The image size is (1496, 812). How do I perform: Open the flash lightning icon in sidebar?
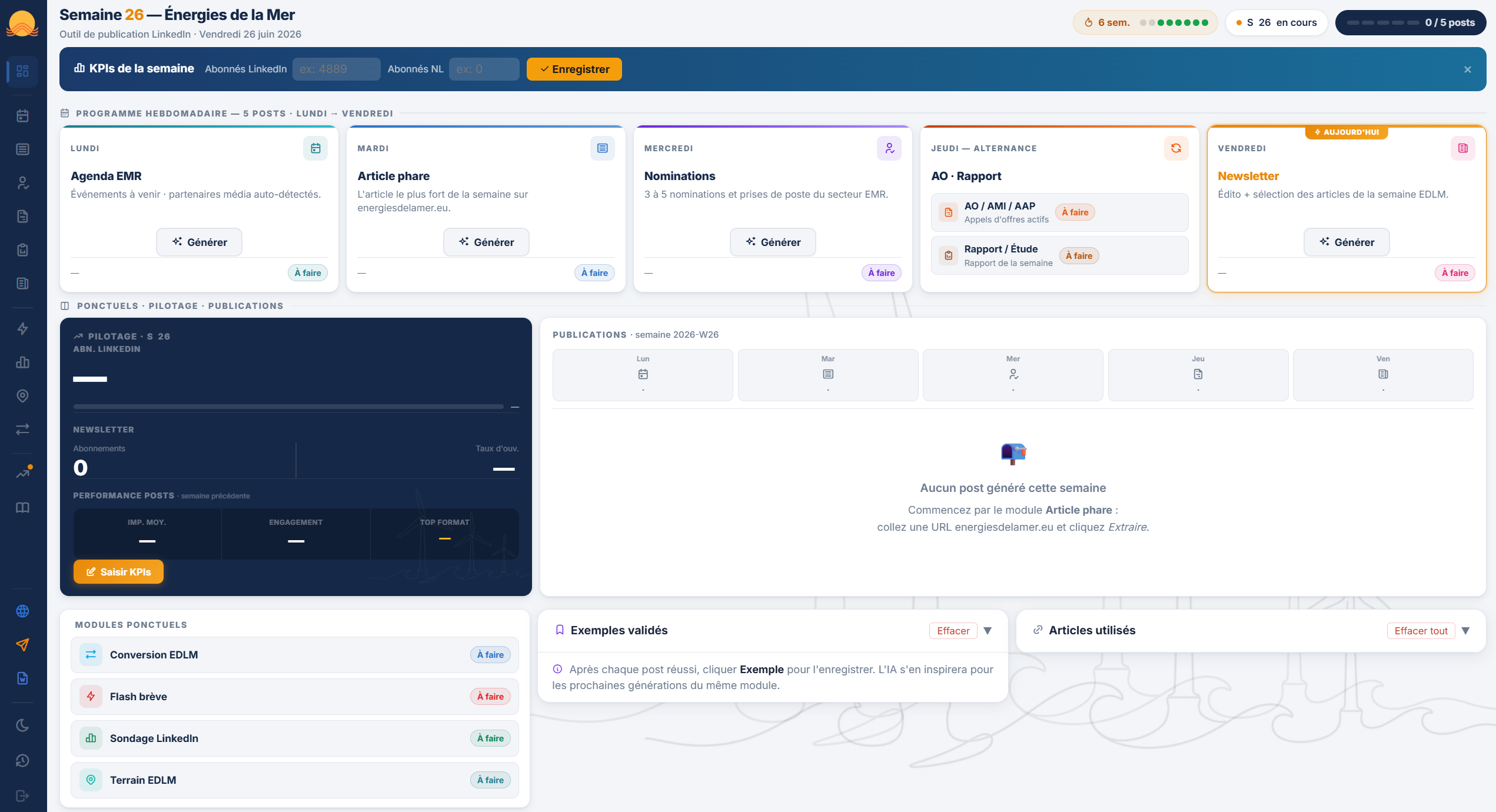point(22,329)
